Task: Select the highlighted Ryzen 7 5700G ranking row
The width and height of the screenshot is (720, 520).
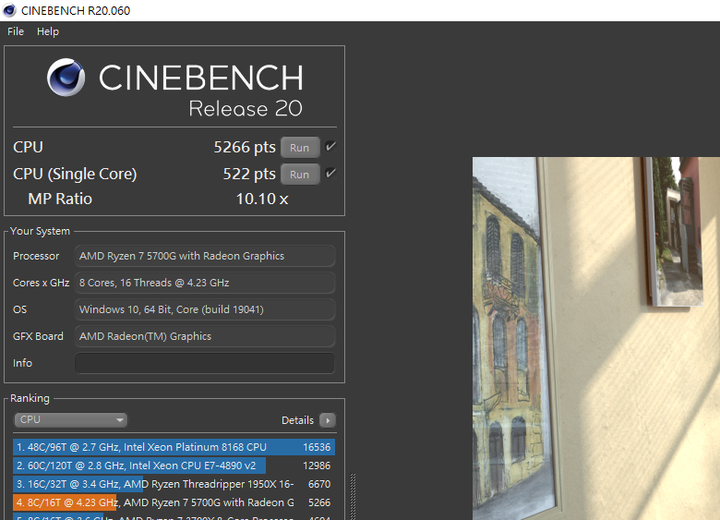Action: point(174,502)
